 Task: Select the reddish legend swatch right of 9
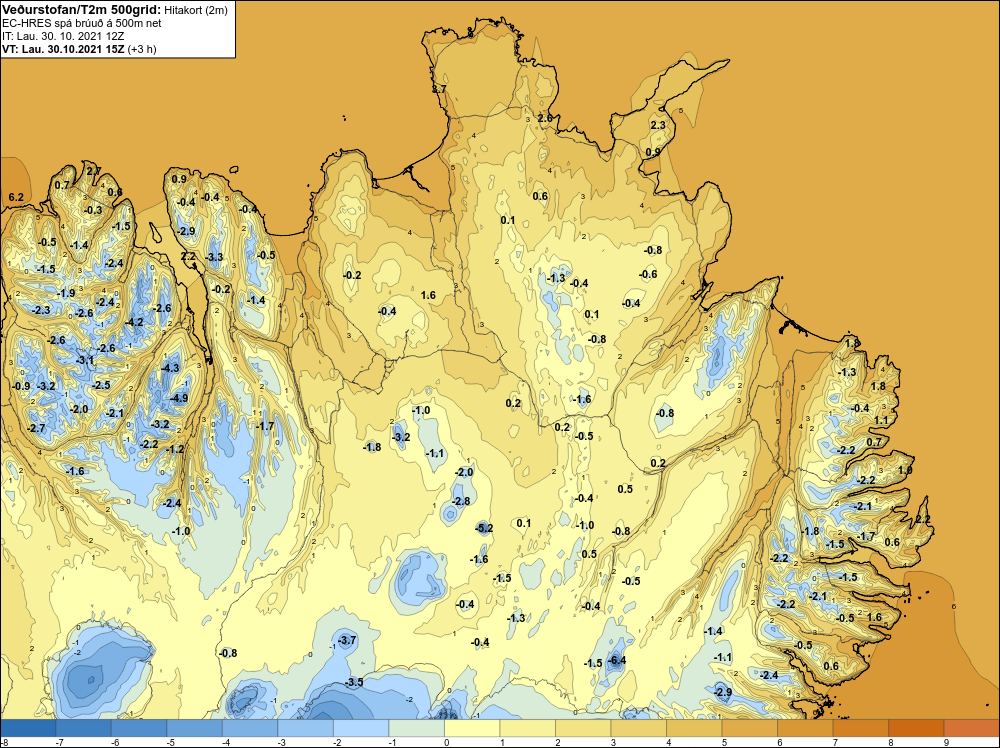[971, 728]
